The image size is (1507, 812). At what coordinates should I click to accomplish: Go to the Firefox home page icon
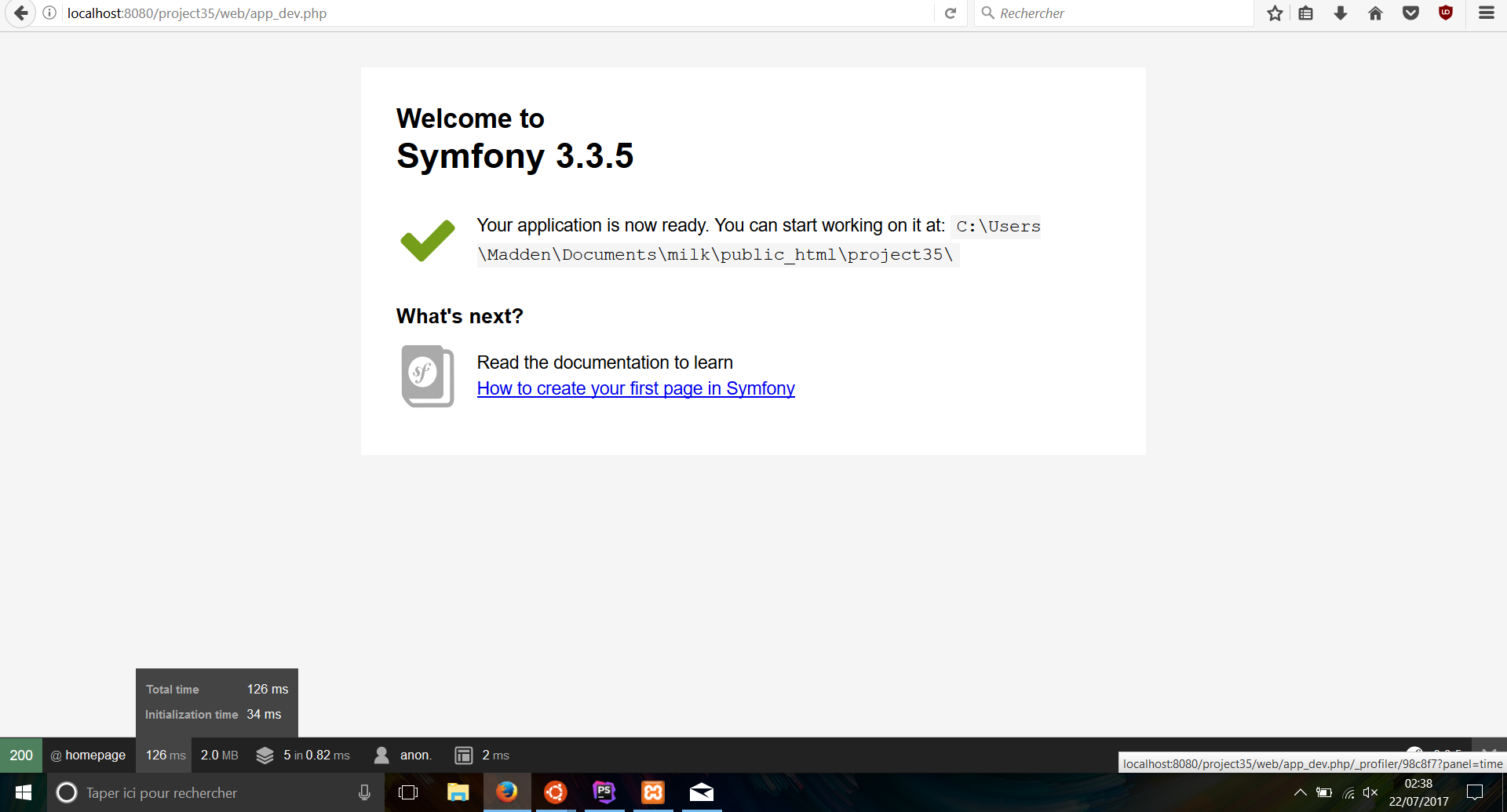1375,13
